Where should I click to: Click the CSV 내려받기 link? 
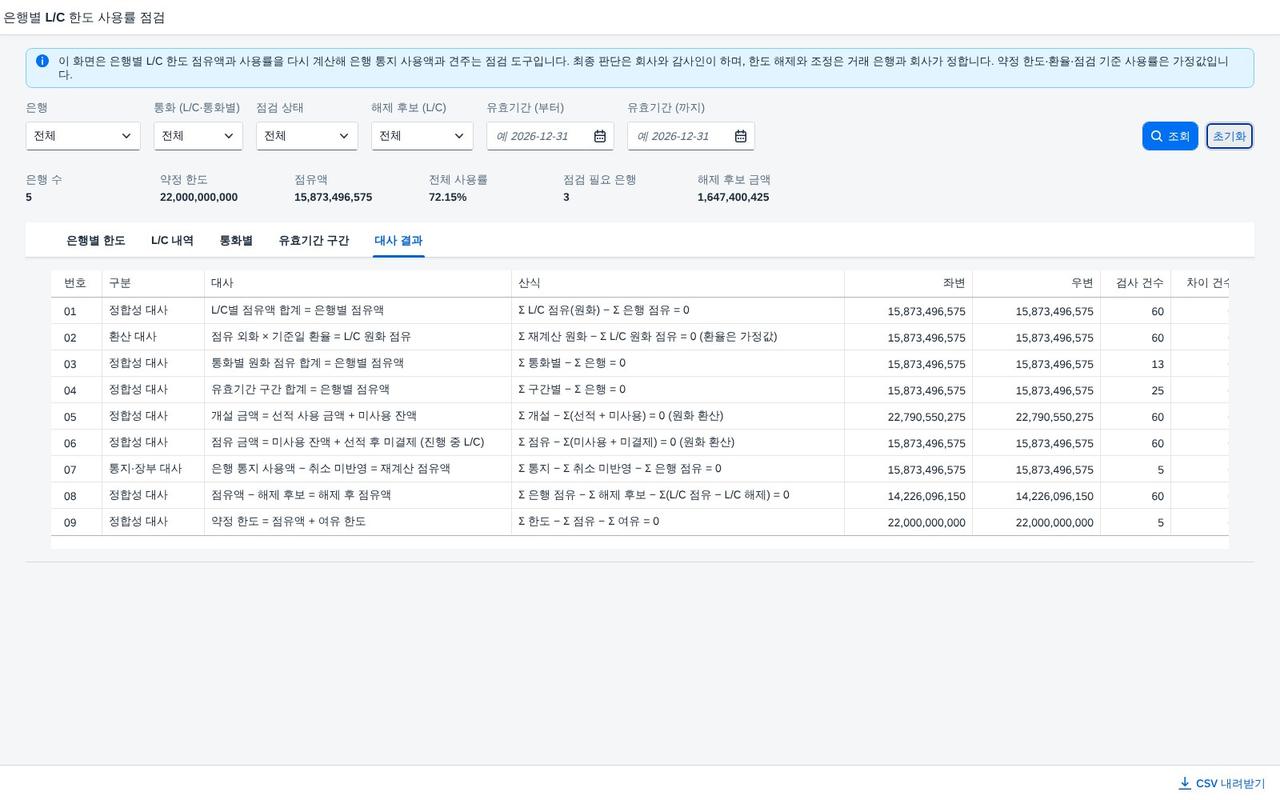coord(1221,784)
